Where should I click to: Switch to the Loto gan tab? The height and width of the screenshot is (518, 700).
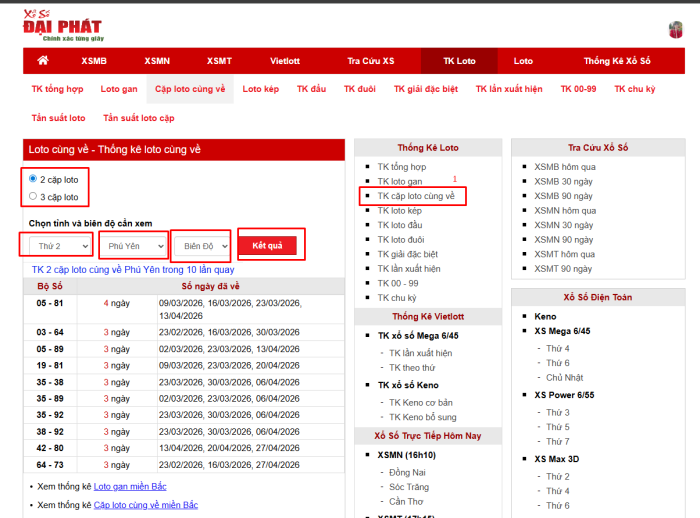pyautogui.click(x=119, y=89)
